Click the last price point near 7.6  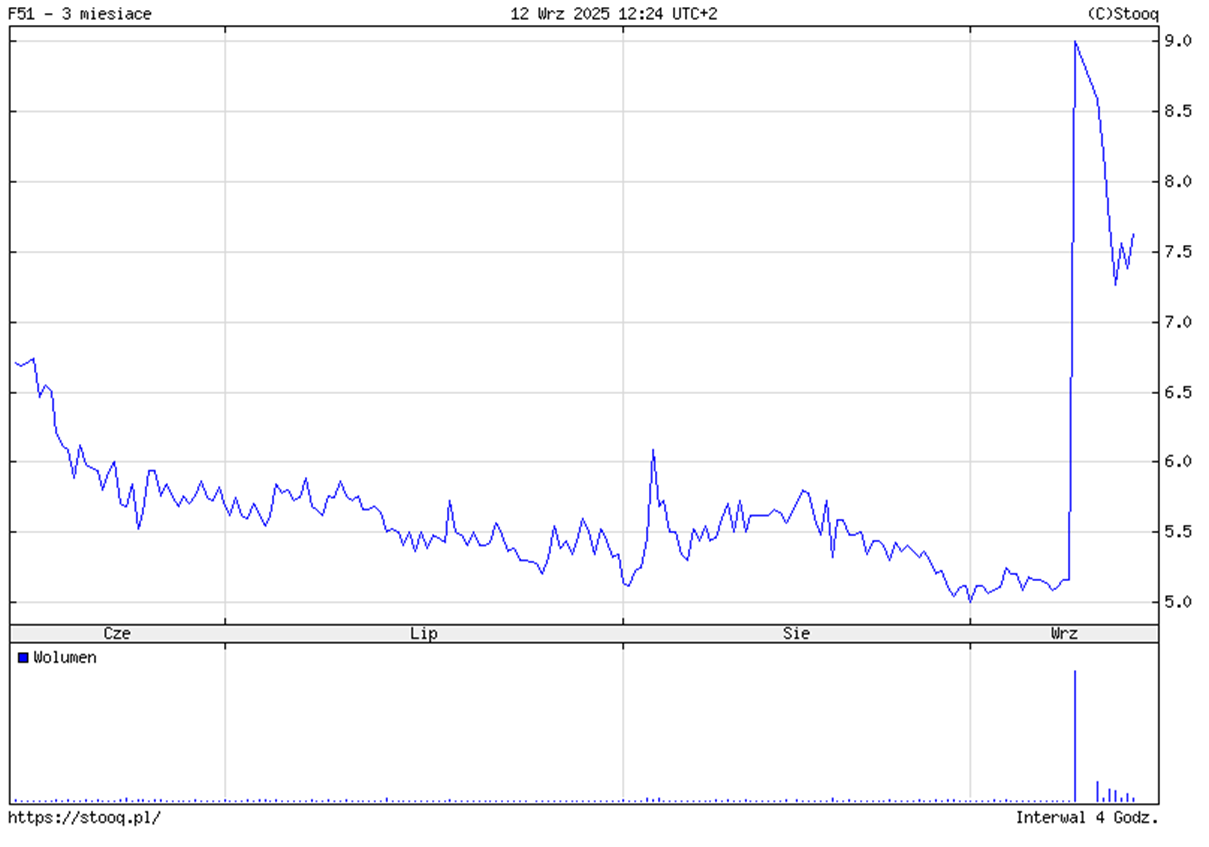point(1133,234)
